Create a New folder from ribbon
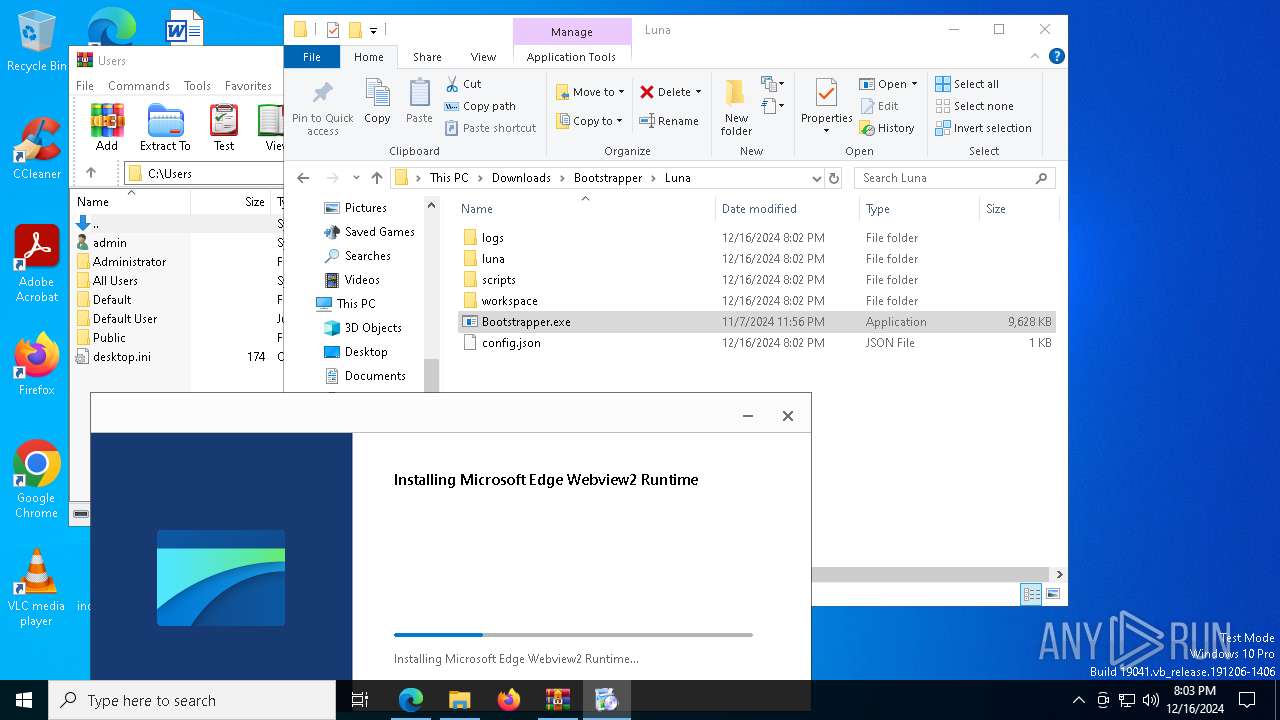The height and width of the screenshot is (720, 1280). coord(736,107)
